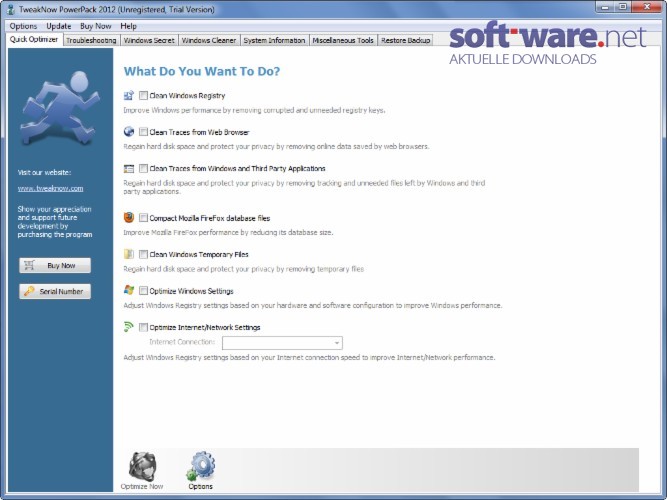
Task: Open the Options menu in the menu bar
Action: tap(23, 26)
